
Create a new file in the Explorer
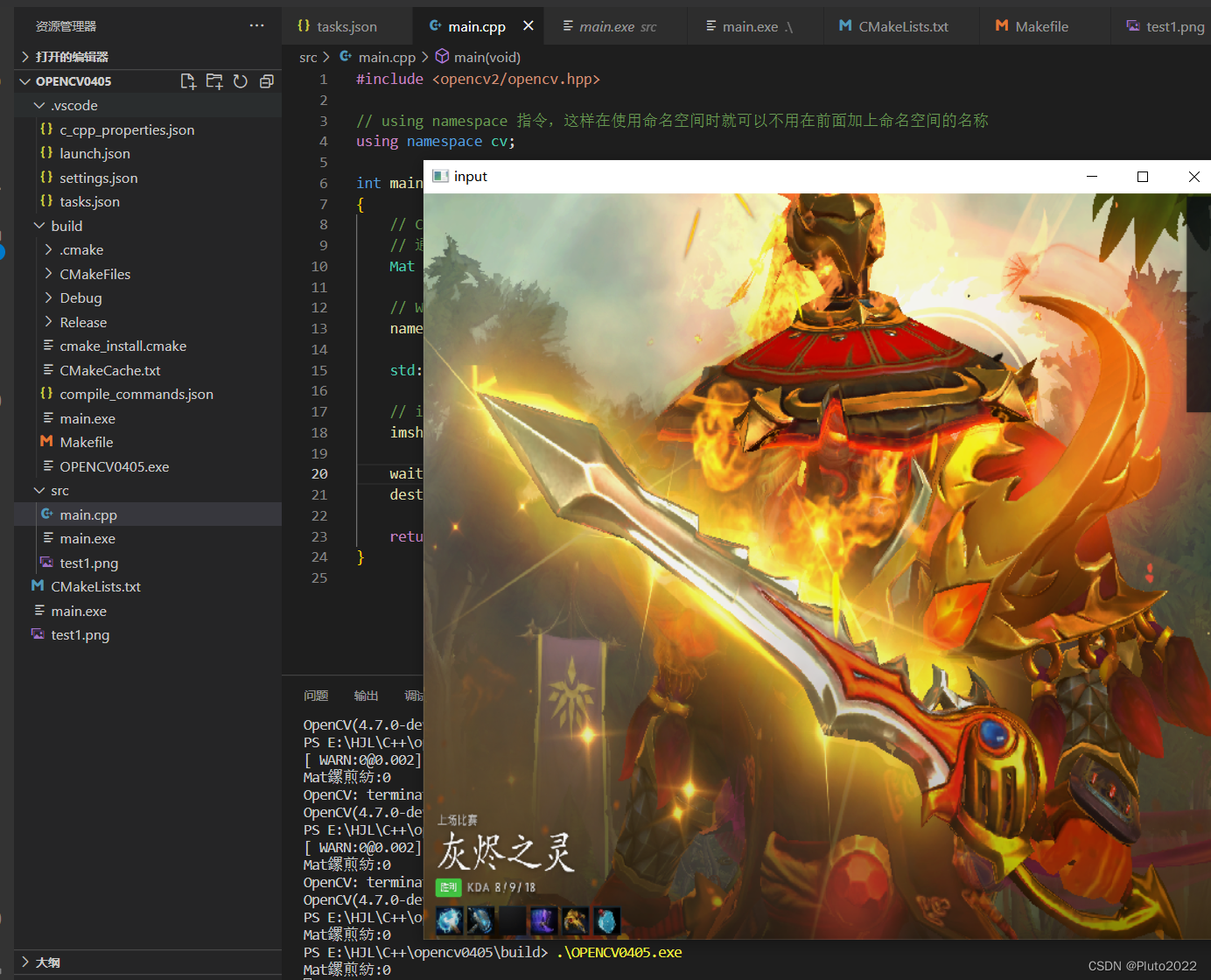[x=188, y=80]
